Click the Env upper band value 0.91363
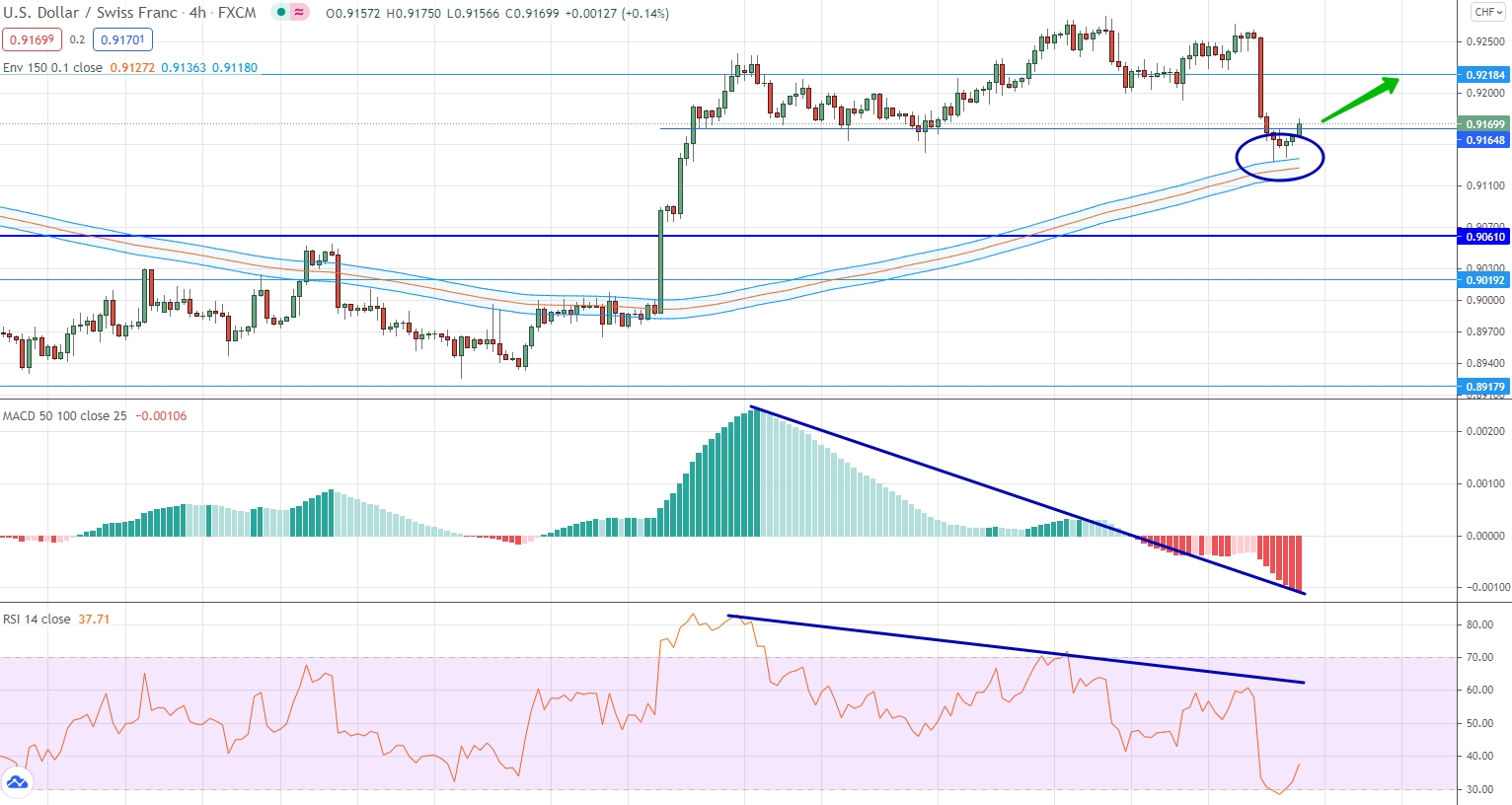 (x=184, y=68)
